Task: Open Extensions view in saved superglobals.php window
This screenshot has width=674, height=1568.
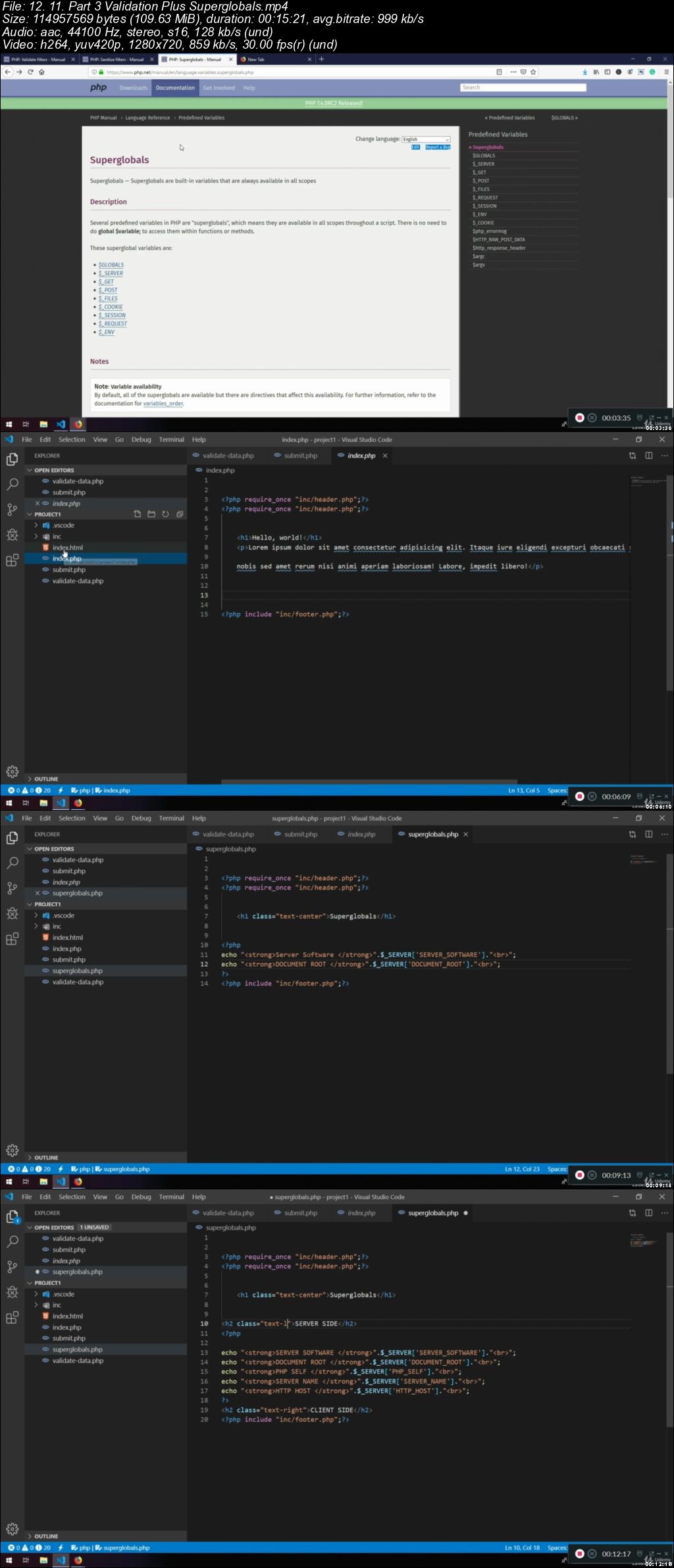Action: click(x=12, y=938)
